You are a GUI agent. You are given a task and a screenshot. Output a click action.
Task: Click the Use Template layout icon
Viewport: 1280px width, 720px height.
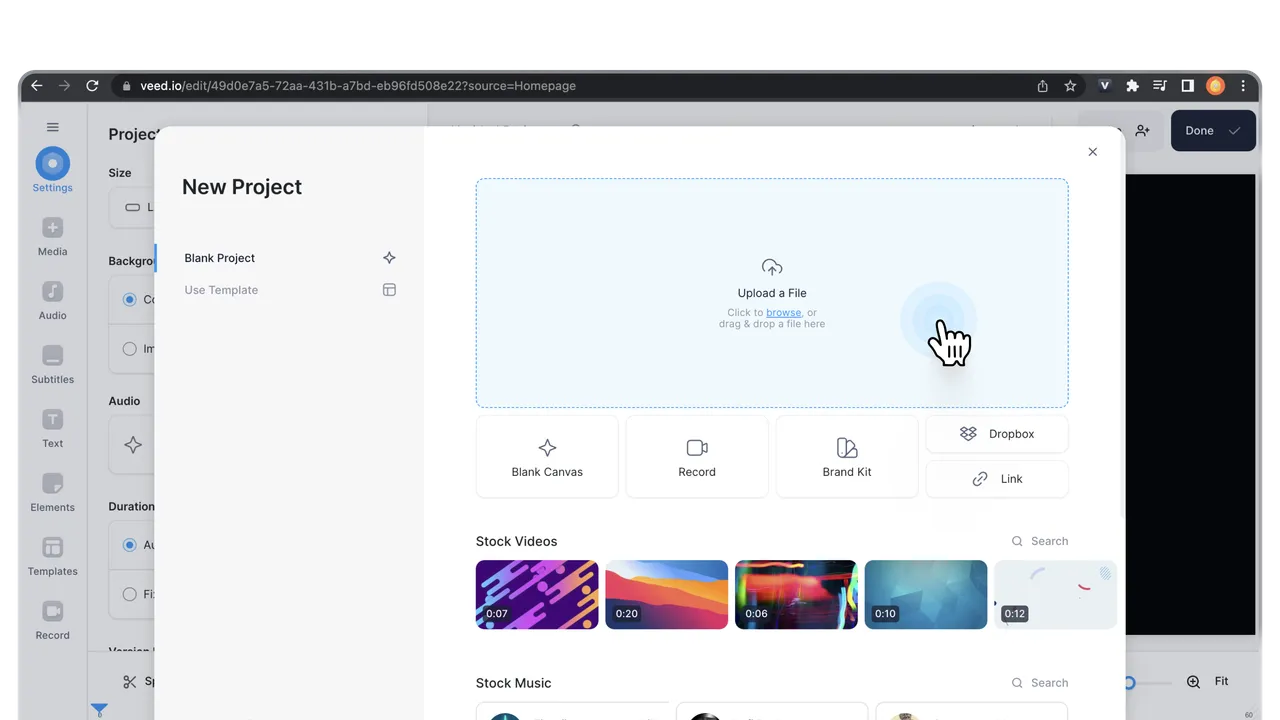click(x=389, y=290)
